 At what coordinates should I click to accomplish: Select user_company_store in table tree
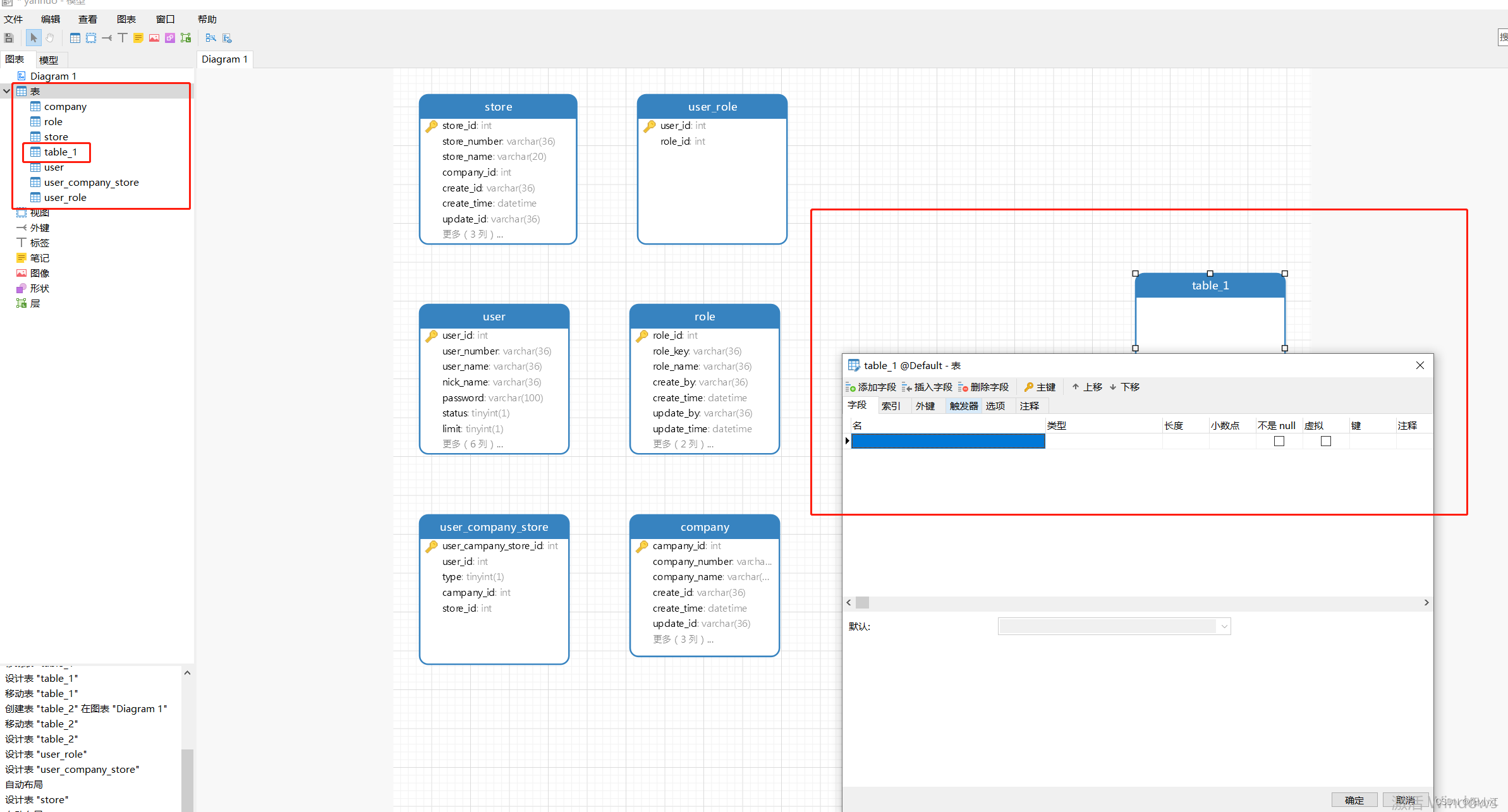point(91,182)
